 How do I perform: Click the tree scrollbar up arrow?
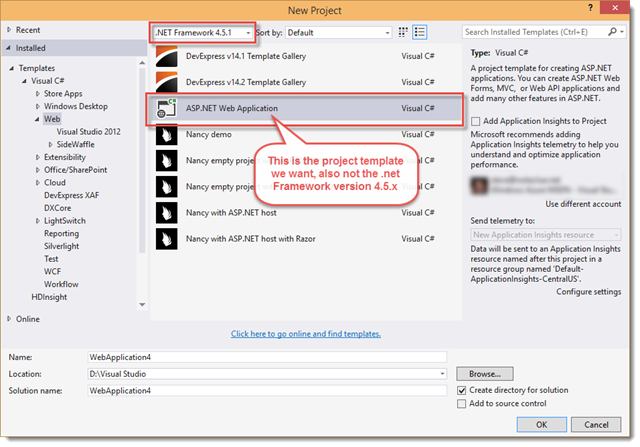pos(142,63)
